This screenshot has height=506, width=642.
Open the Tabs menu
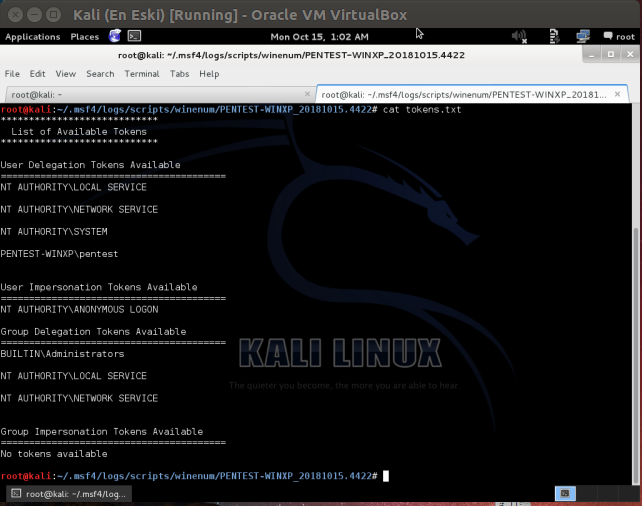pos(179,74)
